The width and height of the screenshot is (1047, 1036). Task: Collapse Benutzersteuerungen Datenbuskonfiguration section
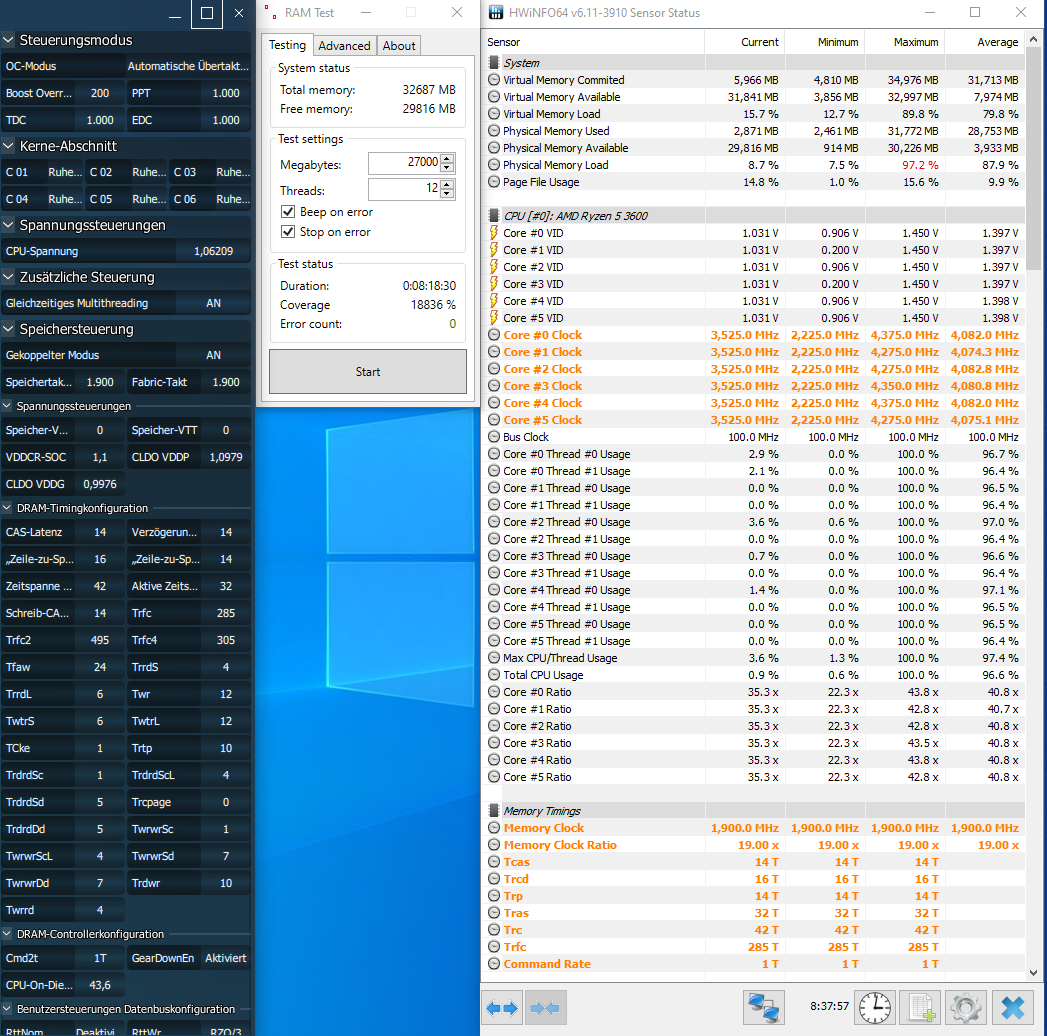pos(7,1009)
